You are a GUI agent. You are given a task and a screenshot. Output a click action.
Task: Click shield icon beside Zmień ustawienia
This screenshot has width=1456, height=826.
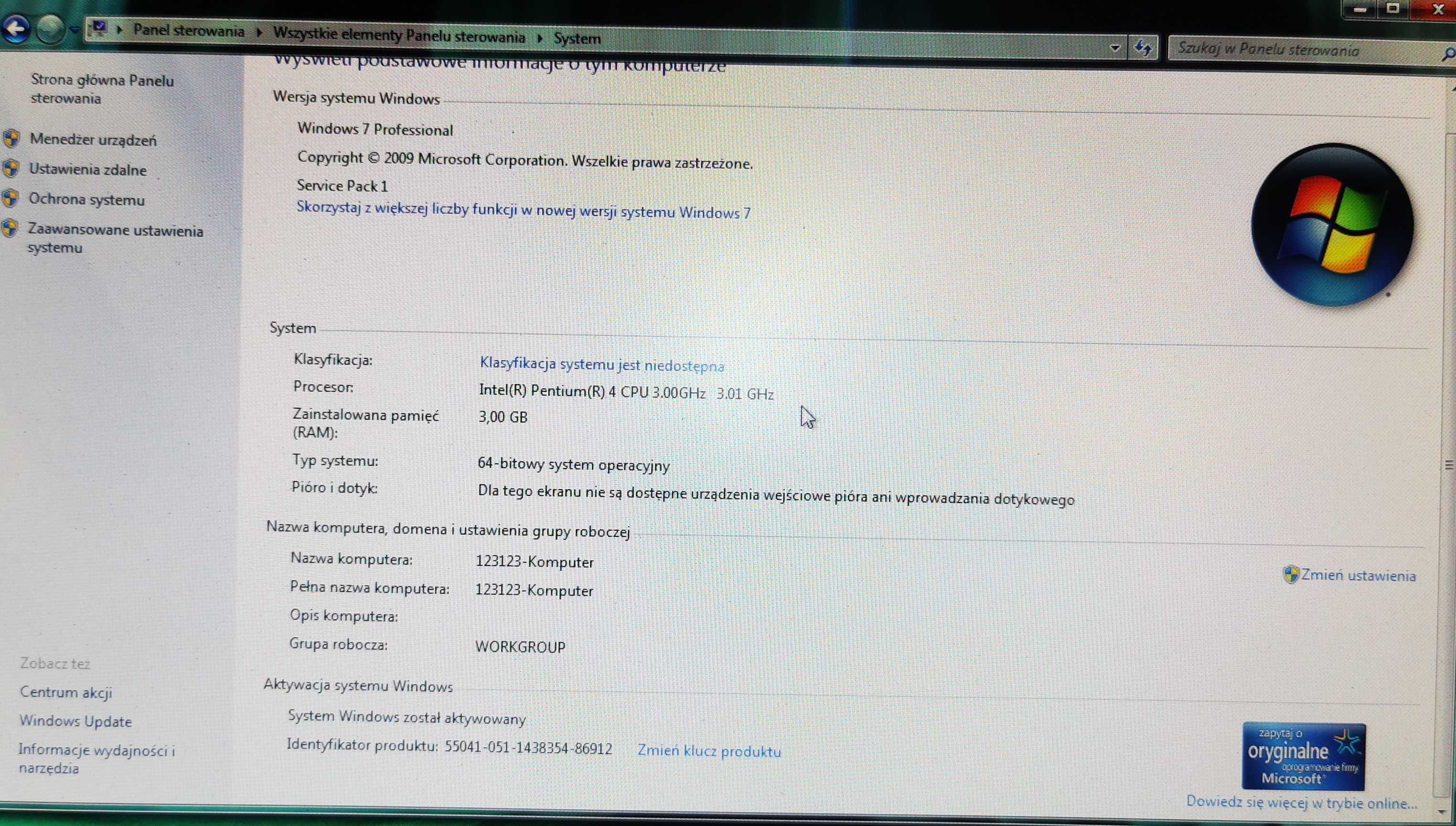click(1290, 574)
